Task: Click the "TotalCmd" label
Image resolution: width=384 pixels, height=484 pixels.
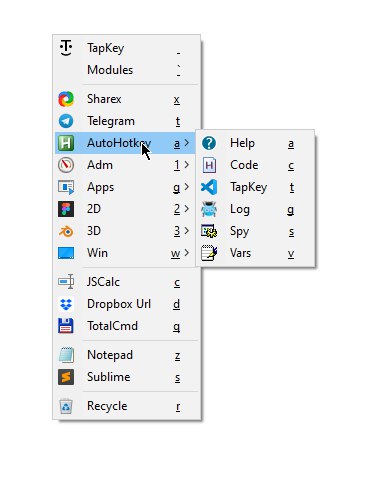Action: [x=112, y=326]
